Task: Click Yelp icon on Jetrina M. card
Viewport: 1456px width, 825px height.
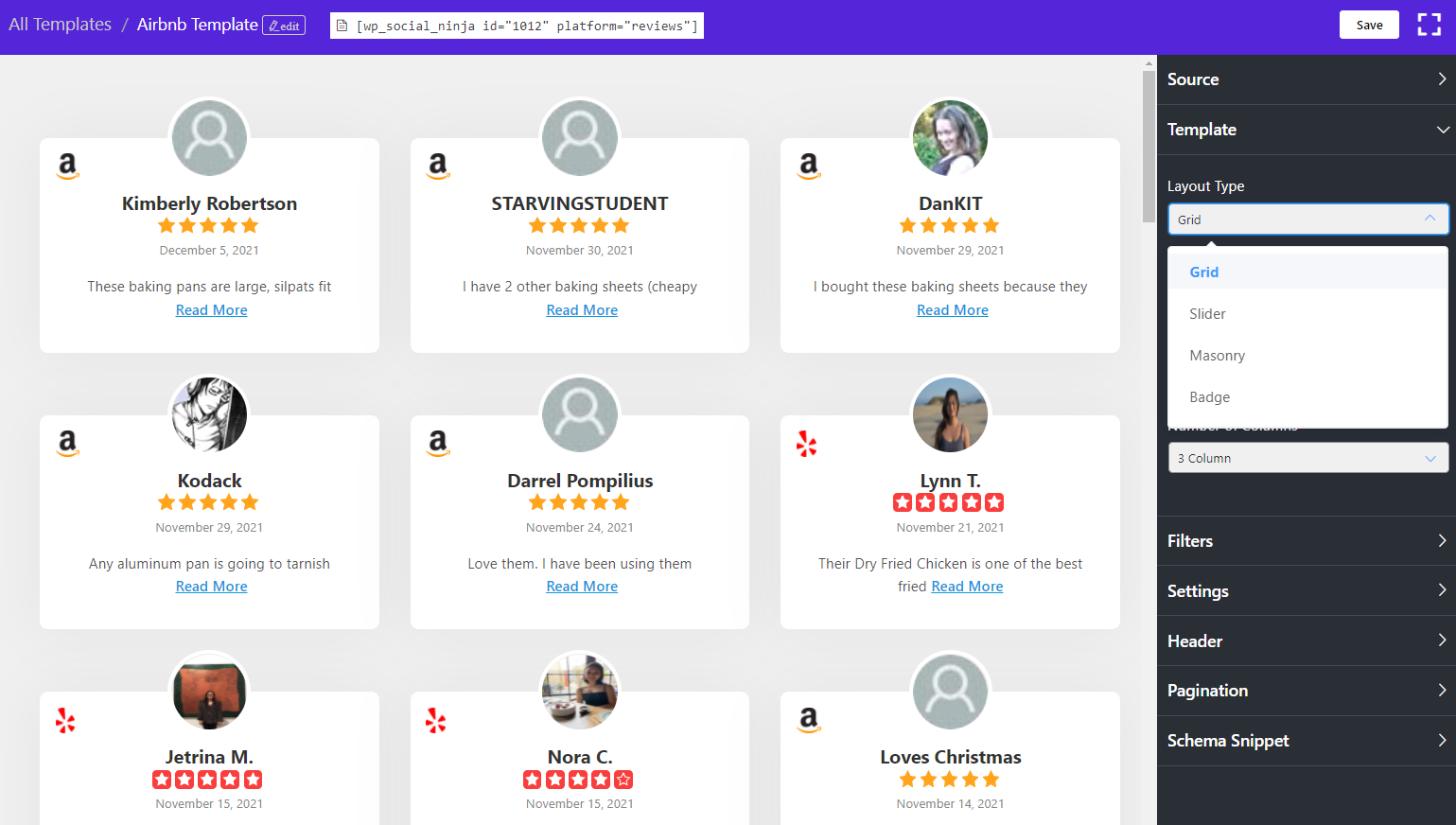Action: coord(65,721)
